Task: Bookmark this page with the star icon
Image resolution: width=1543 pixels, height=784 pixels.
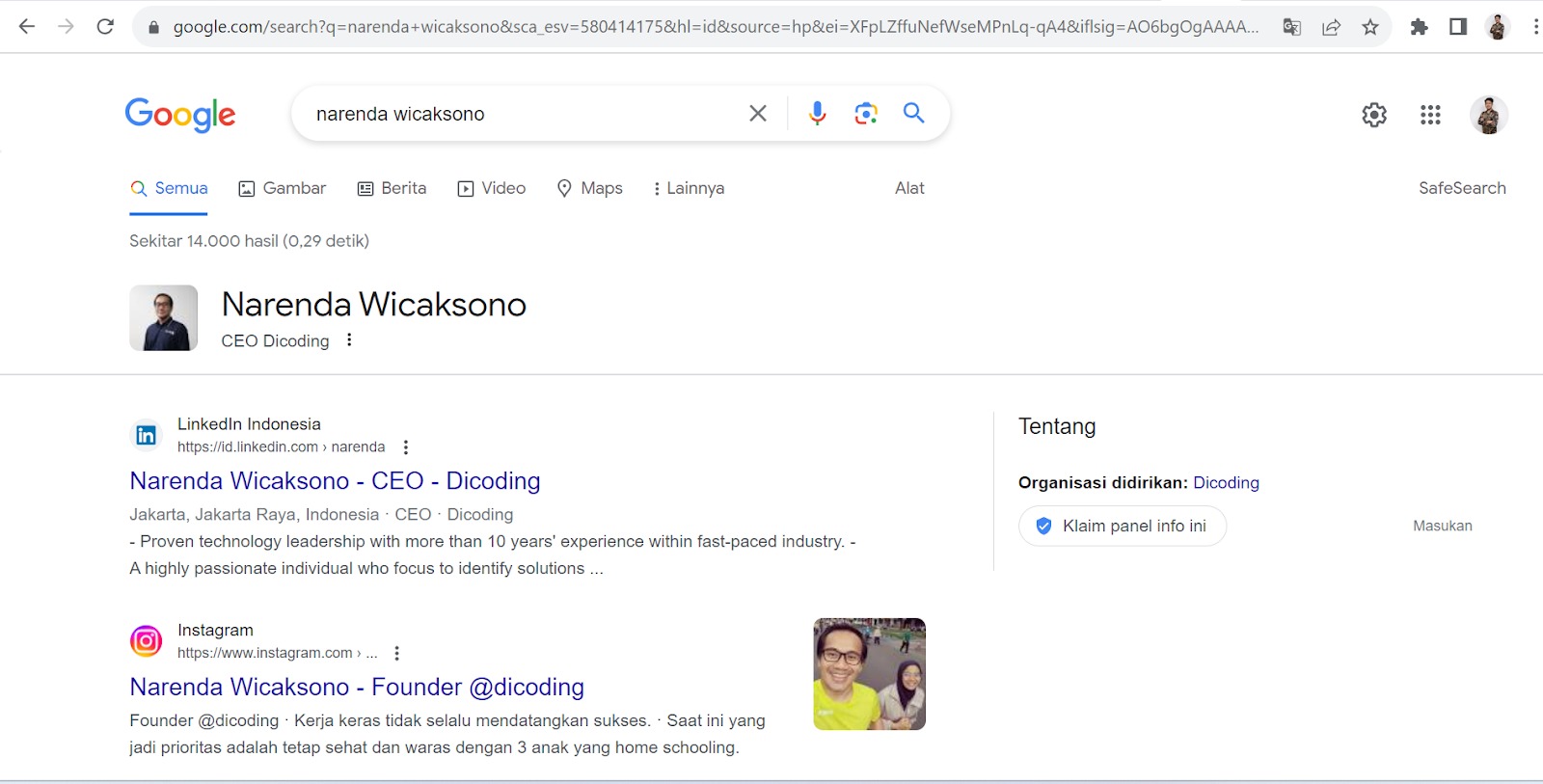Action: click(1370, 27)
